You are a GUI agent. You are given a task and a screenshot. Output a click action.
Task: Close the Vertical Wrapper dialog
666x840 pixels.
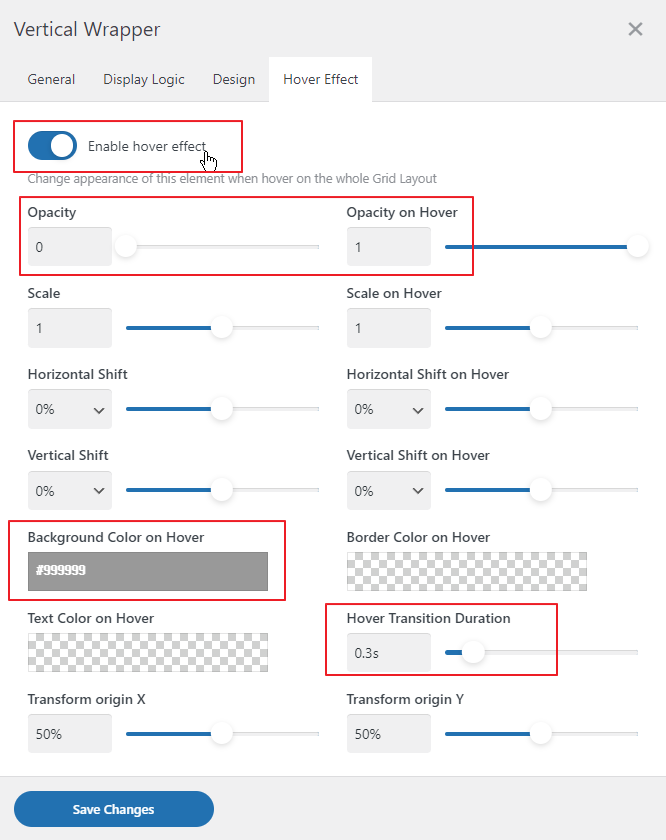(635, 29)
